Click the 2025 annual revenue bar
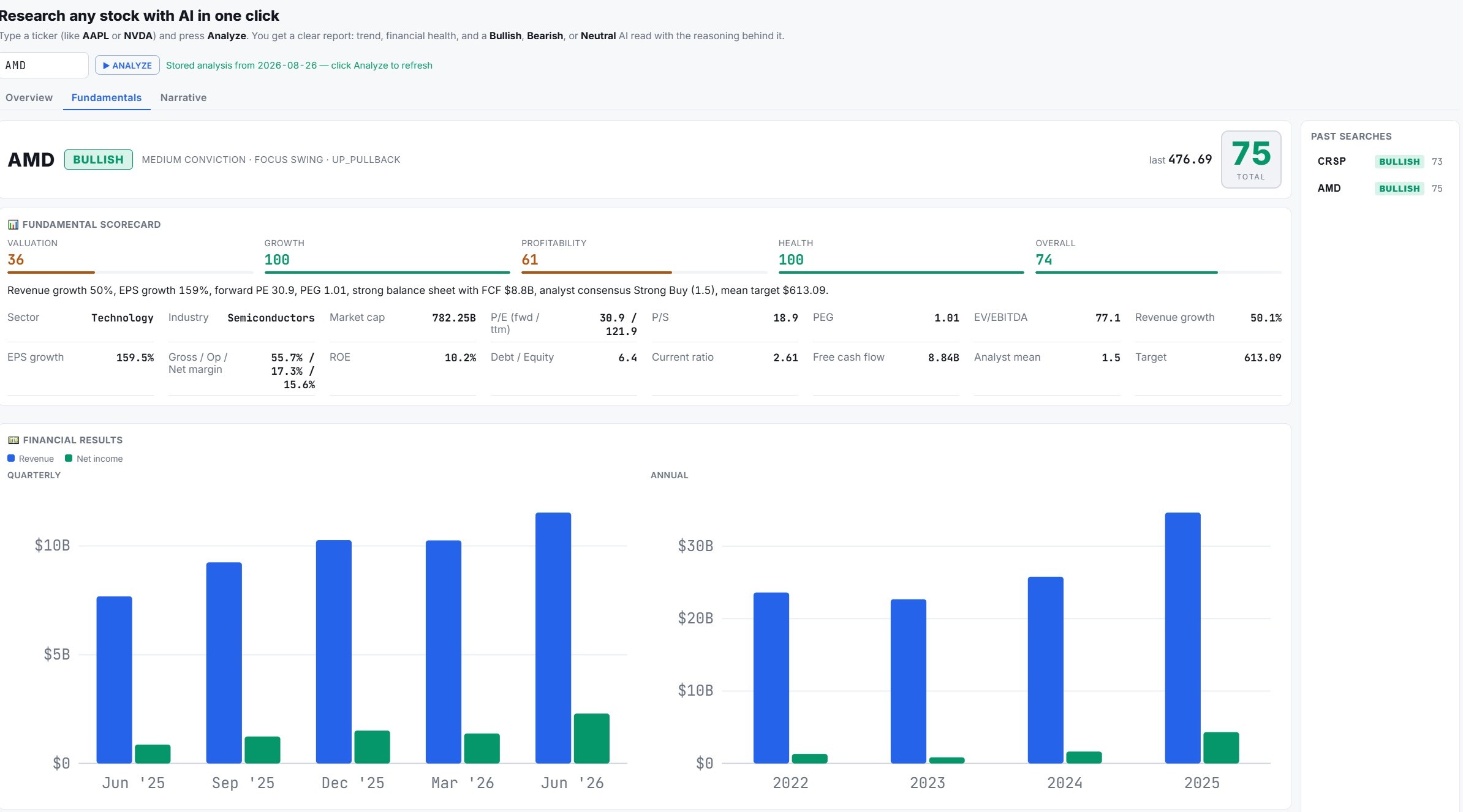The width and height of the screenshot is (1463, 812). tap(1182, 638)
